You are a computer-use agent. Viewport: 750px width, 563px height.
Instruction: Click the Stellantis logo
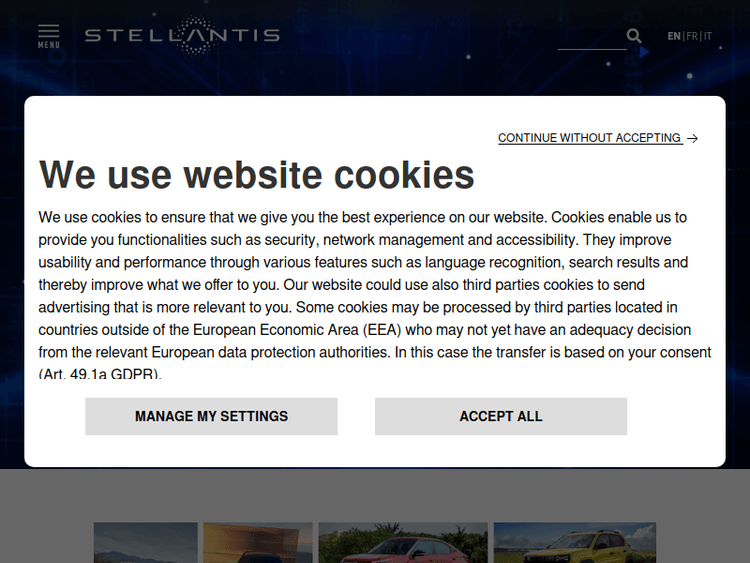(182, 35)
